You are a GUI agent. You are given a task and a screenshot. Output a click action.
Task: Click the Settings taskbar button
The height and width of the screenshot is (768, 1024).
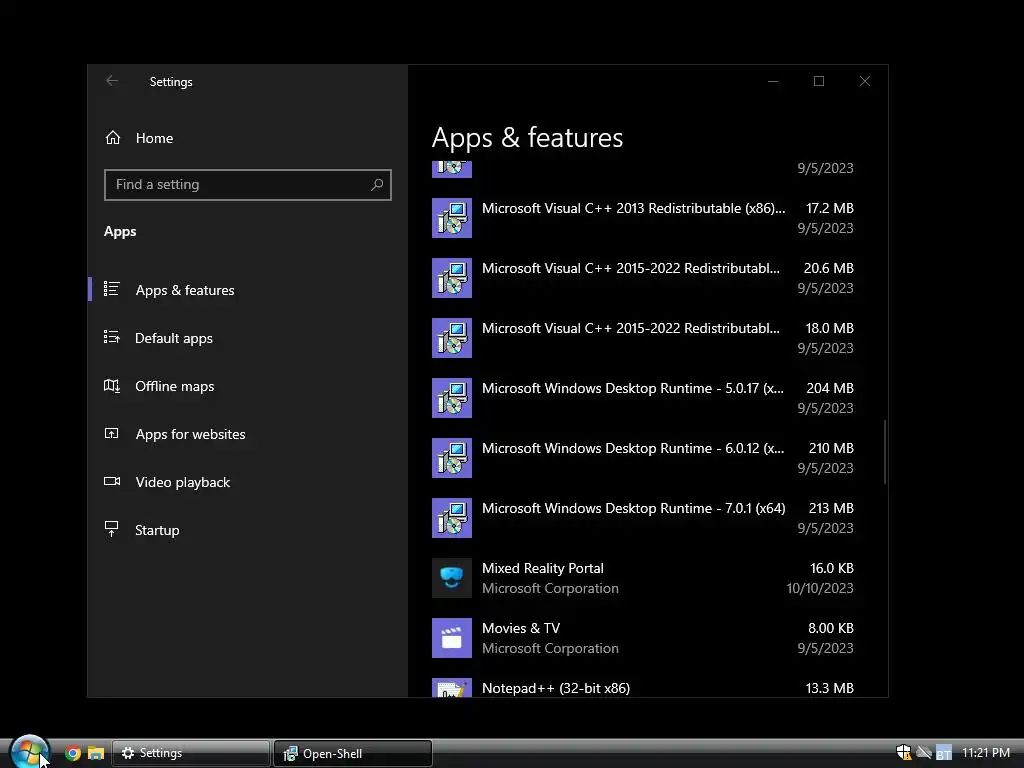pyautogui.click(x=191, y=753)
